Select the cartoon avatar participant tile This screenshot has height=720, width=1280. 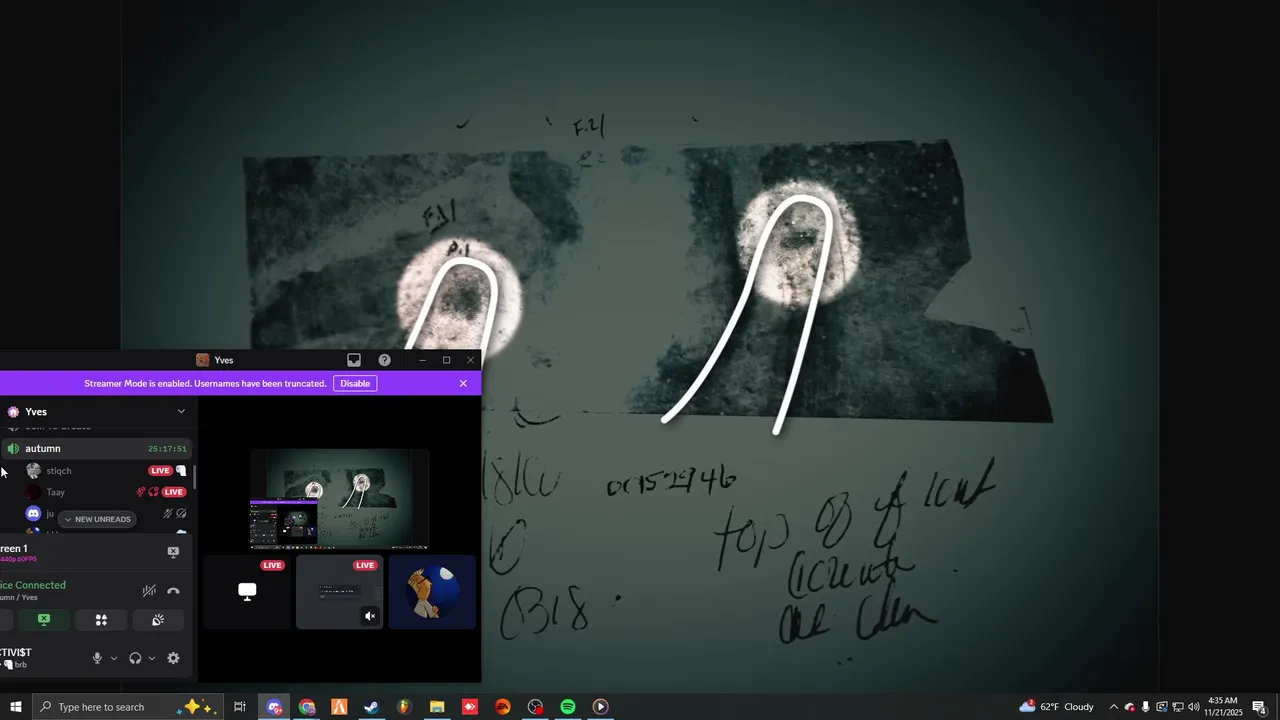[x=432, y=592]
